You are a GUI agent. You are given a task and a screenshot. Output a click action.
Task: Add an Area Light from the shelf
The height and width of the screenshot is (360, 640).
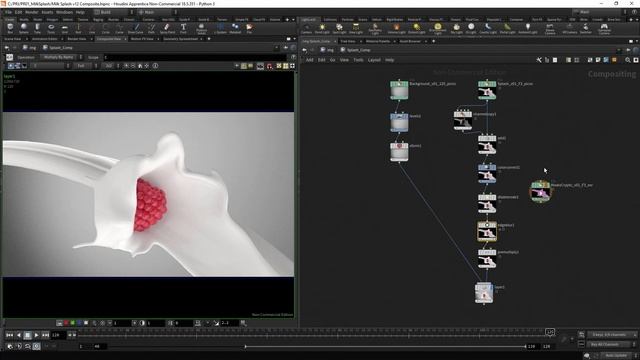[x=356, y=29]
